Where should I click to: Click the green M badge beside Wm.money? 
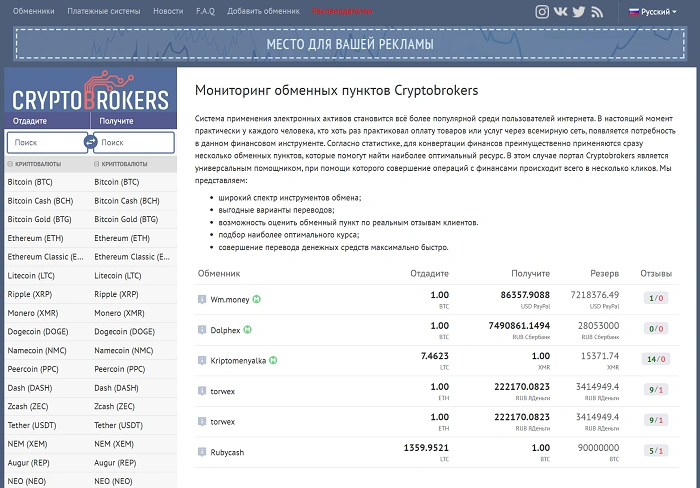point(257,299)
